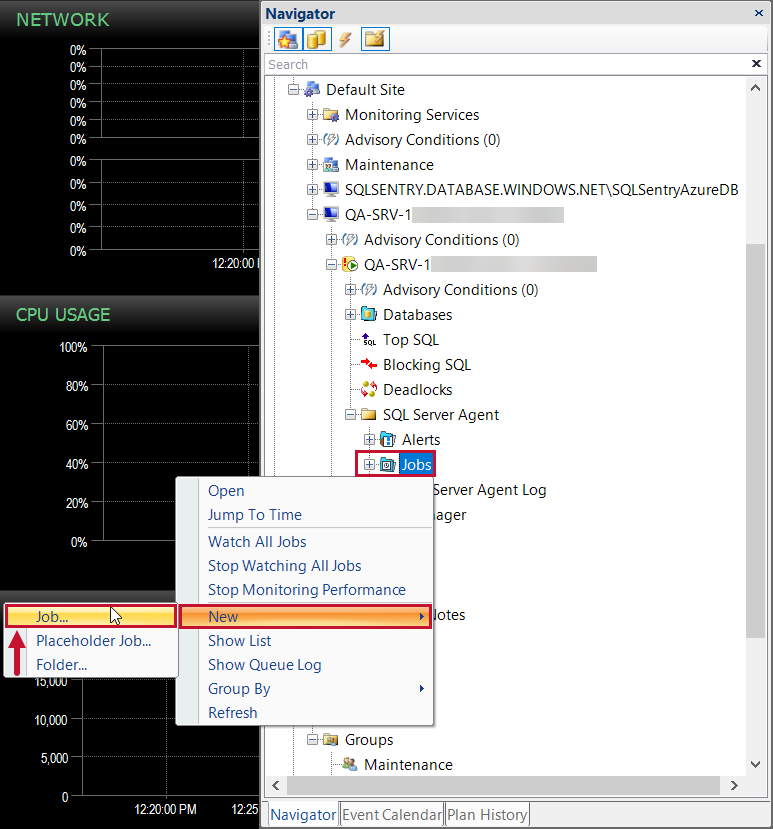Click the Blocking SQL arrows icon
Image resolution: width=773 pixels, height=829 pixels.
[x=369, y=364]
